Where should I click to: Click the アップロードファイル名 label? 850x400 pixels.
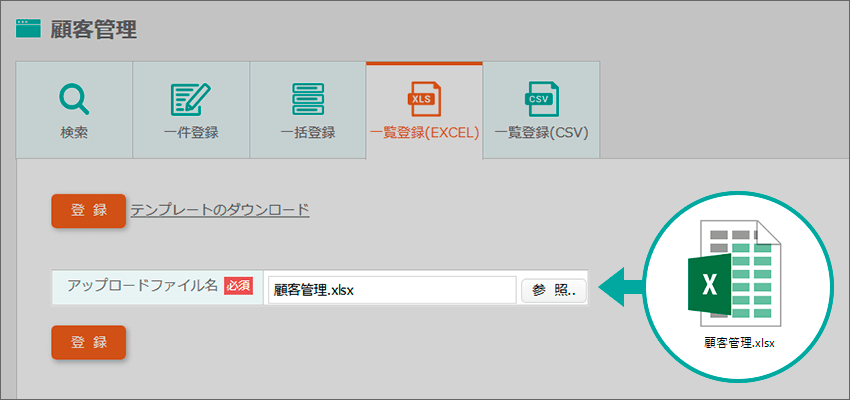coord(143,285)
